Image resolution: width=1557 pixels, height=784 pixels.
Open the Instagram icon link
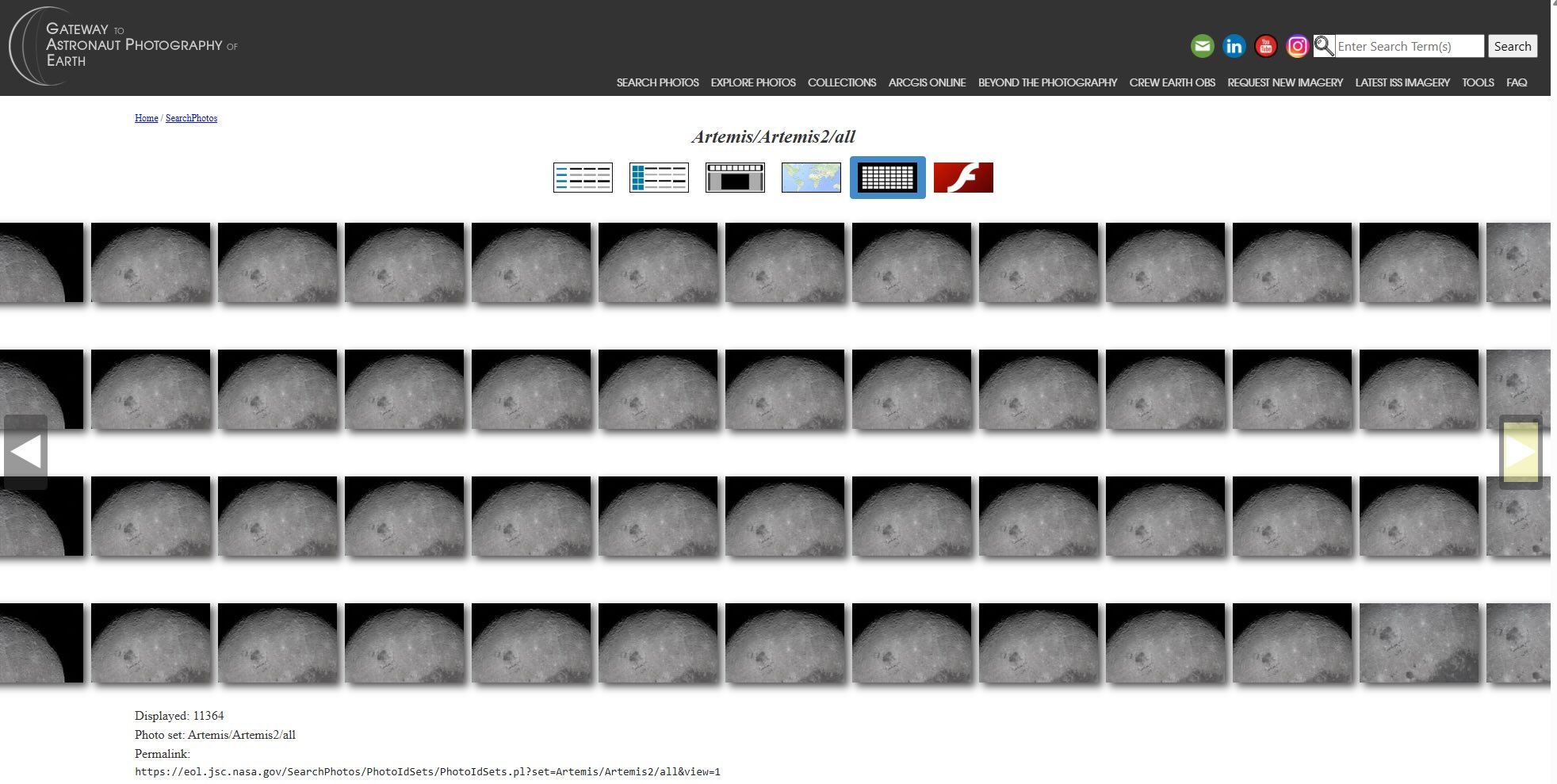(x=1297, y=46)
